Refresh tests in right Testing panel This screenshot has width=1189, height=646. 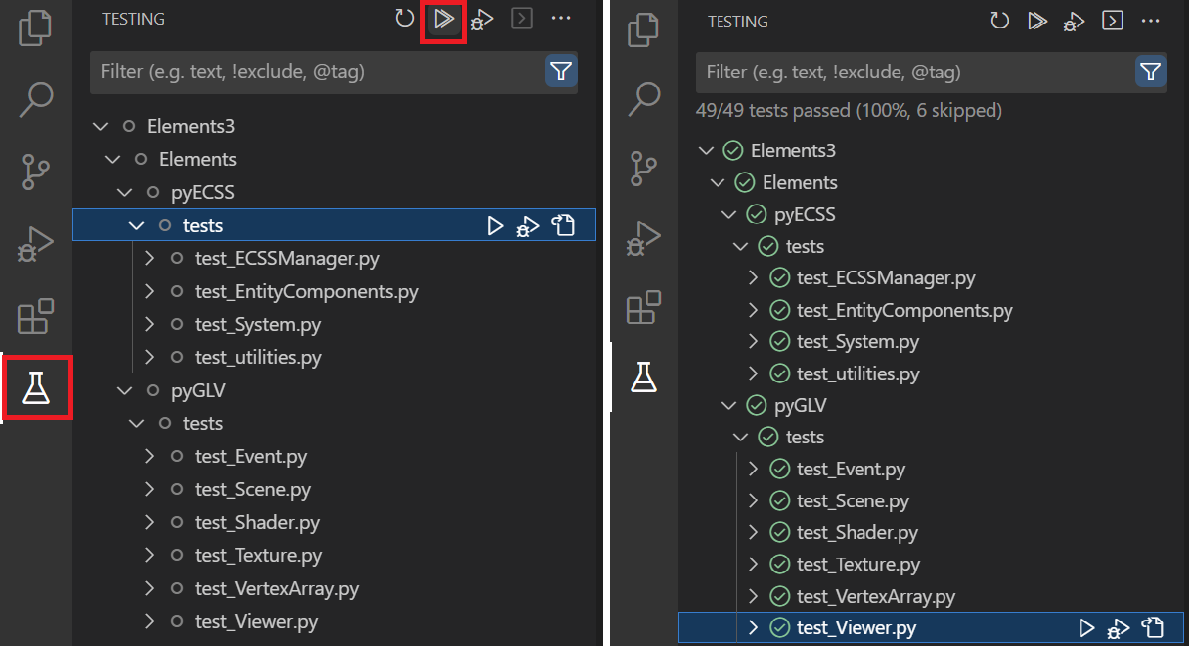999,20
